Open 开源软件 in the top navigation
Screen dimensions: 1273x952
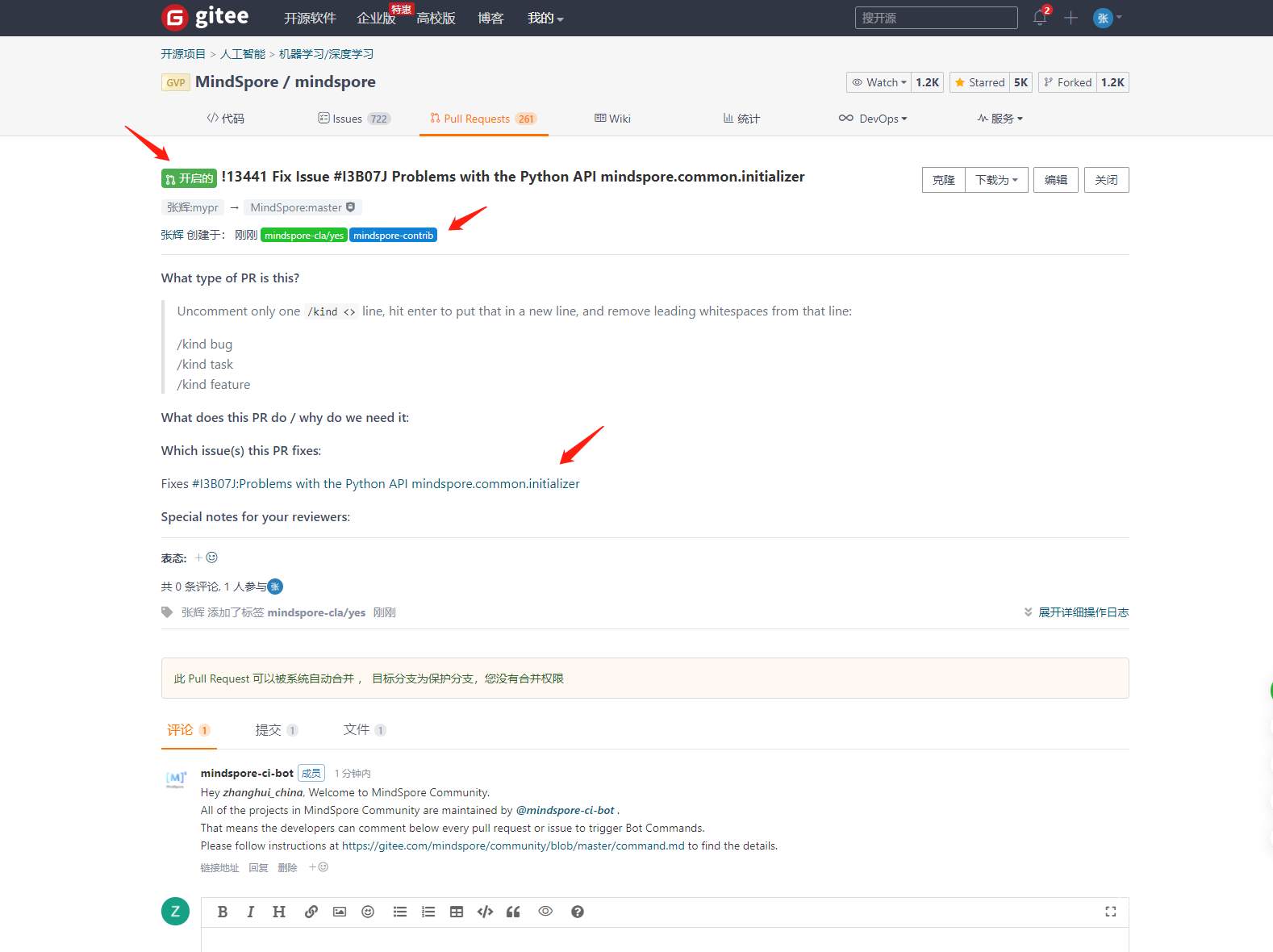point(310,19)
